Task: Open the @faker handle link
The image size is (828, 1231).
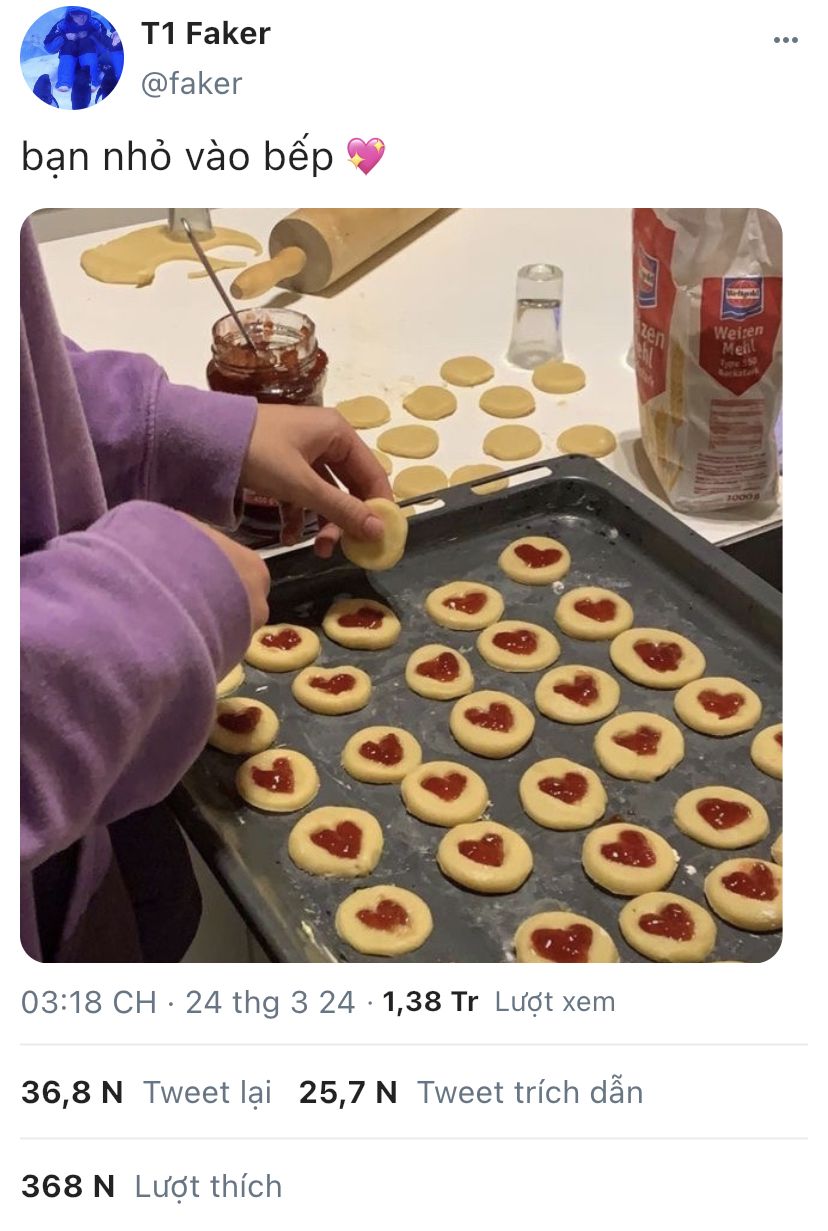Action: click(191, 83)
